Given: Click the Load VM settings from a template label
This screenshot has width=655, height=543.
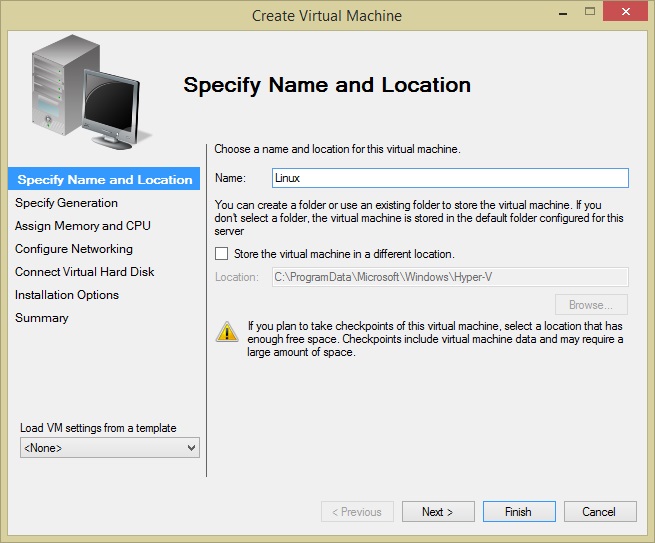Looking at the screenshot, I should click(98, 428).
